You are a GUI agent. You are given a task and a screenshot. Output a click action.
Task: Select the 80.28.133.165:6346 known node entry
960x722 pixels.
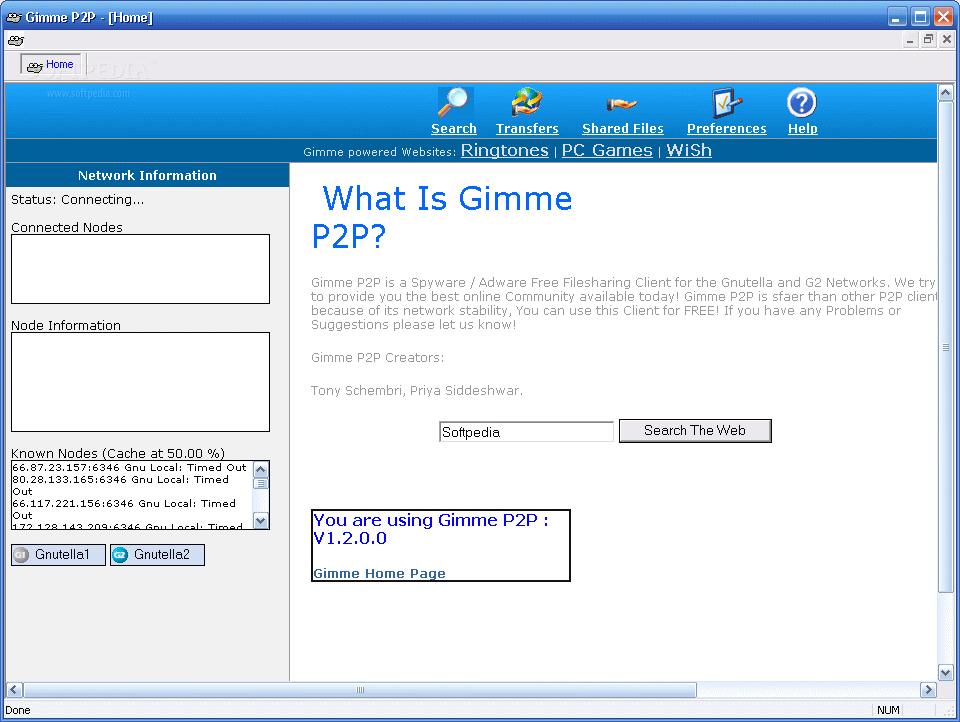click(121, 485)
